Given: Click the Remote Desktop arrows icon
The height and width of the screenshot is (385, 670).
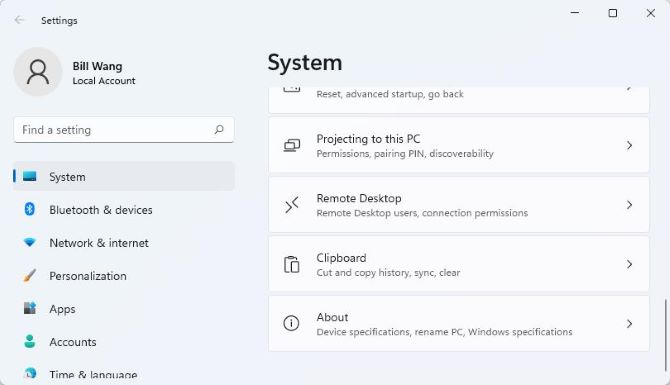Looking at the screenshot, I should coord(292,205).
